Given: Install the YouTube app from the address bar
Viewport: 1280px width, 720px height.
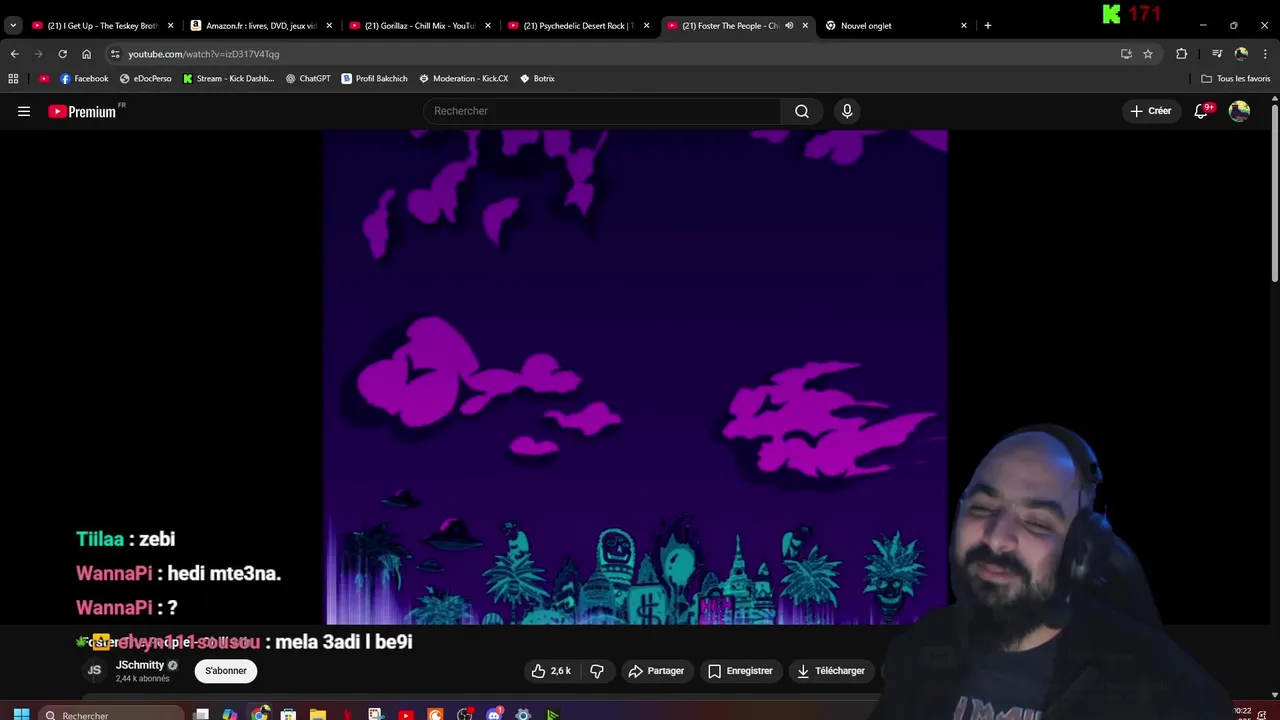Looking at the screenshot, I should (x=1126, y=54).
